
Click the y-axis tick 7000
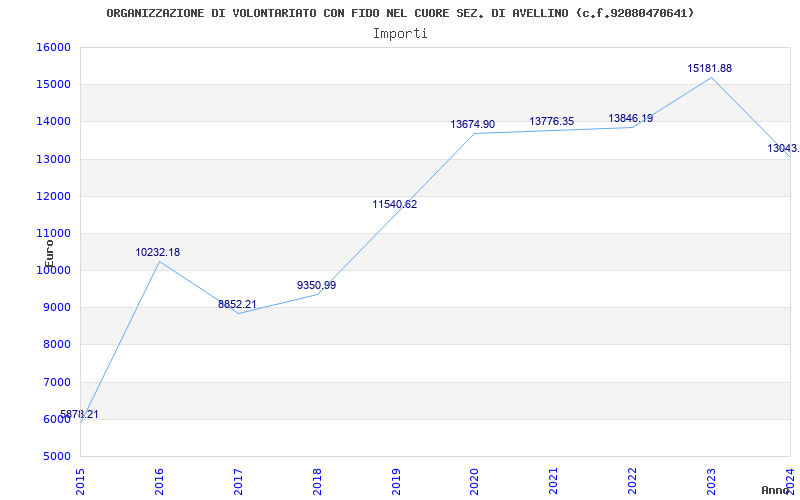pyautogui.click(x=56, y=382)
